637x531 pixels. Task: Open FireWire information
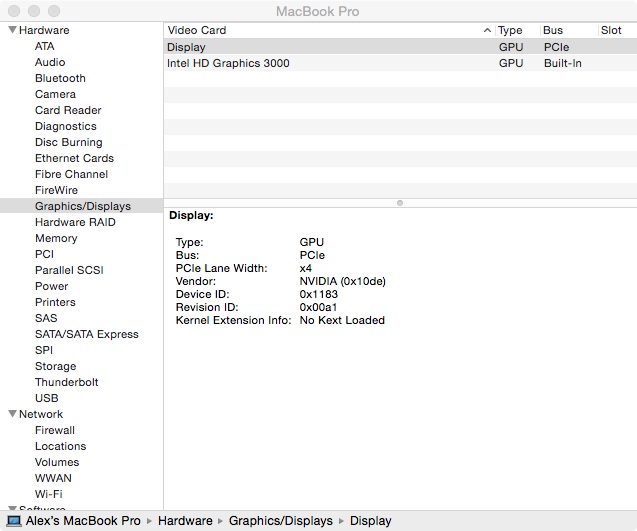click(56, 190)
